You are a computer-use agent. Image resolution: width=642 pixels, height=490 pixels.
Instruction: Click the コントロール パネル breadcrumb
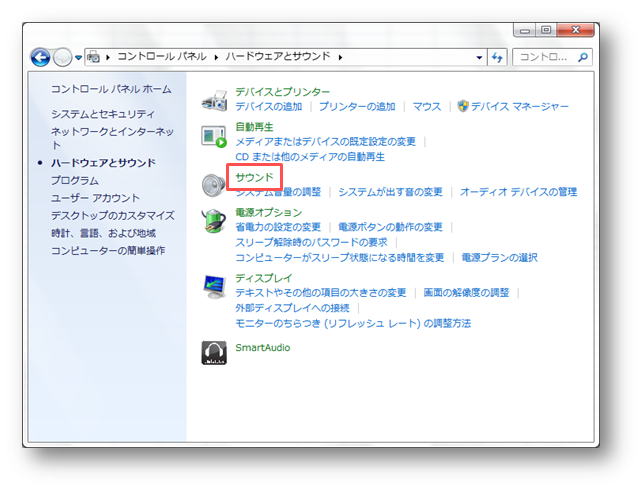162,56
